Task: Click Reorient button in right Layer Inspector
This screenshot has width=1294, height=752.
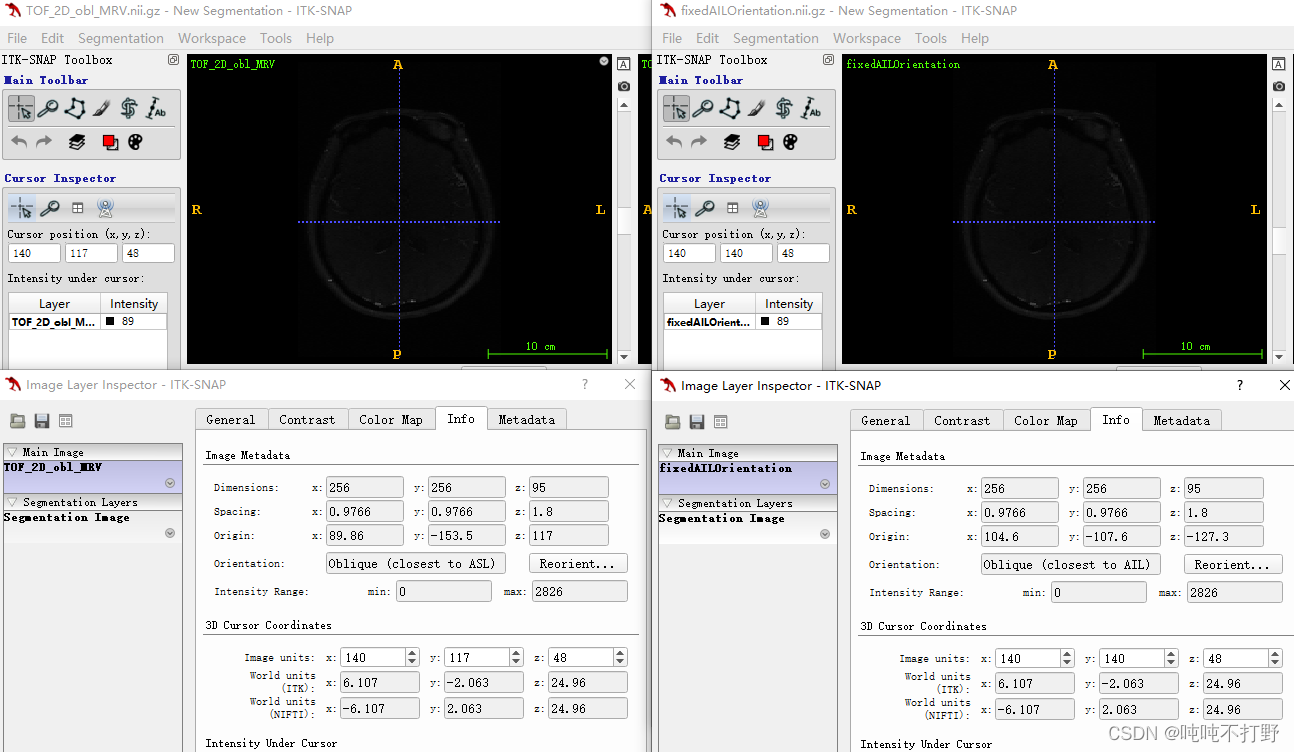Action: (1233, 564)
